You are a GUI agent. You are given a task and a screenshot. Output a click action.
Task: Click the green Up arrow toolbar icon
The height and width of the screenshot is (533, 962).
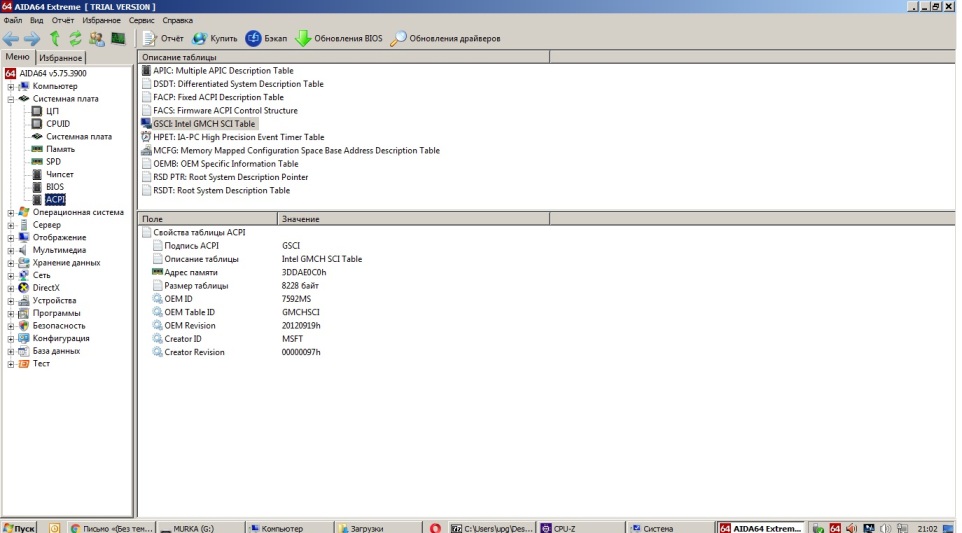54,39
